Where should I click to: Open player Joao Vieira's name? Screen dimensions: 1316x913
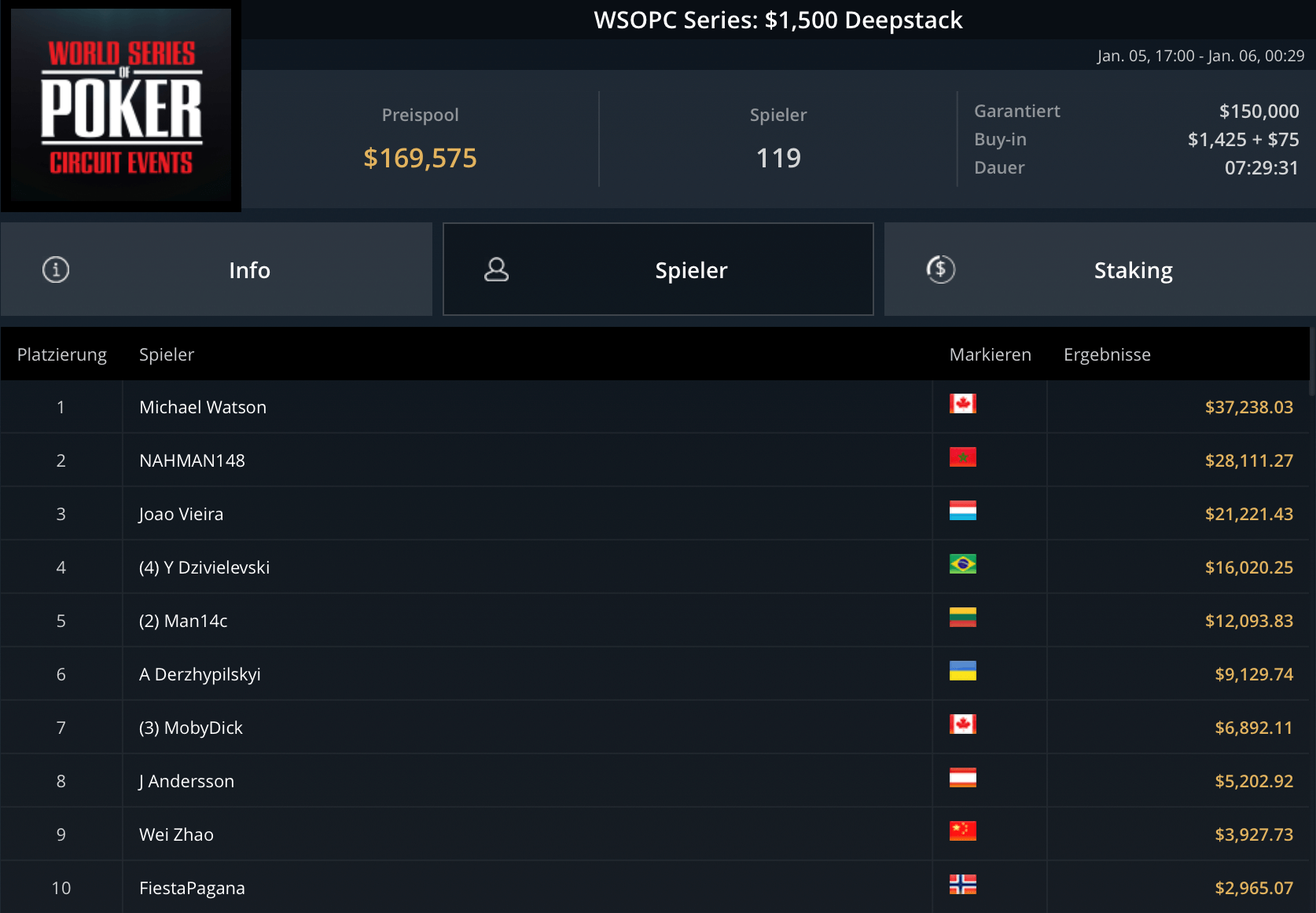coord(181,514)
